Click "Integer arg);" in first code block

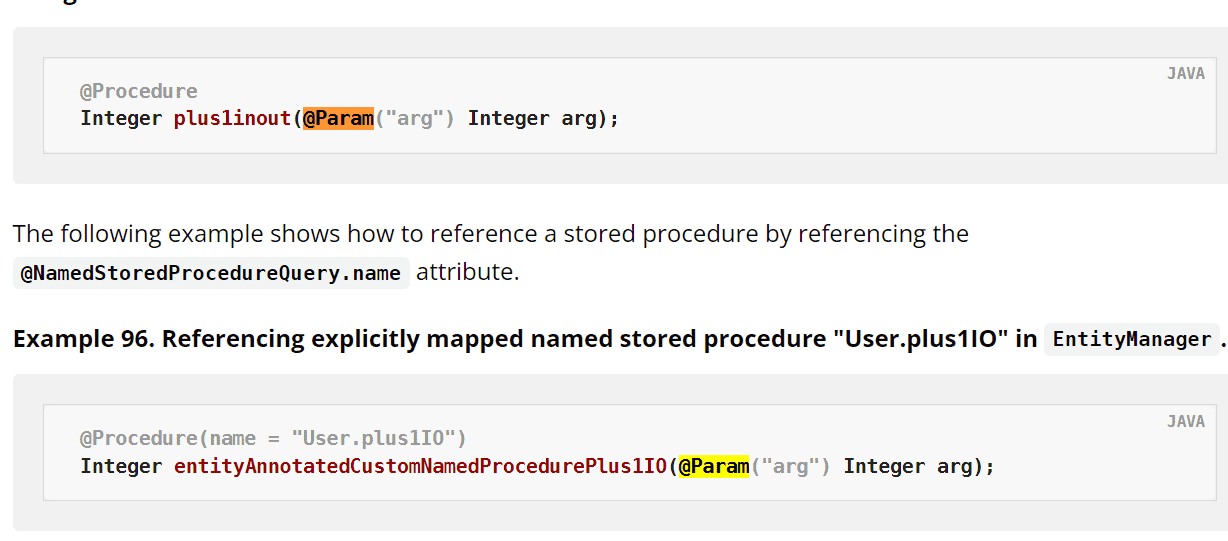pyautogui.click(x=544, y=118)
